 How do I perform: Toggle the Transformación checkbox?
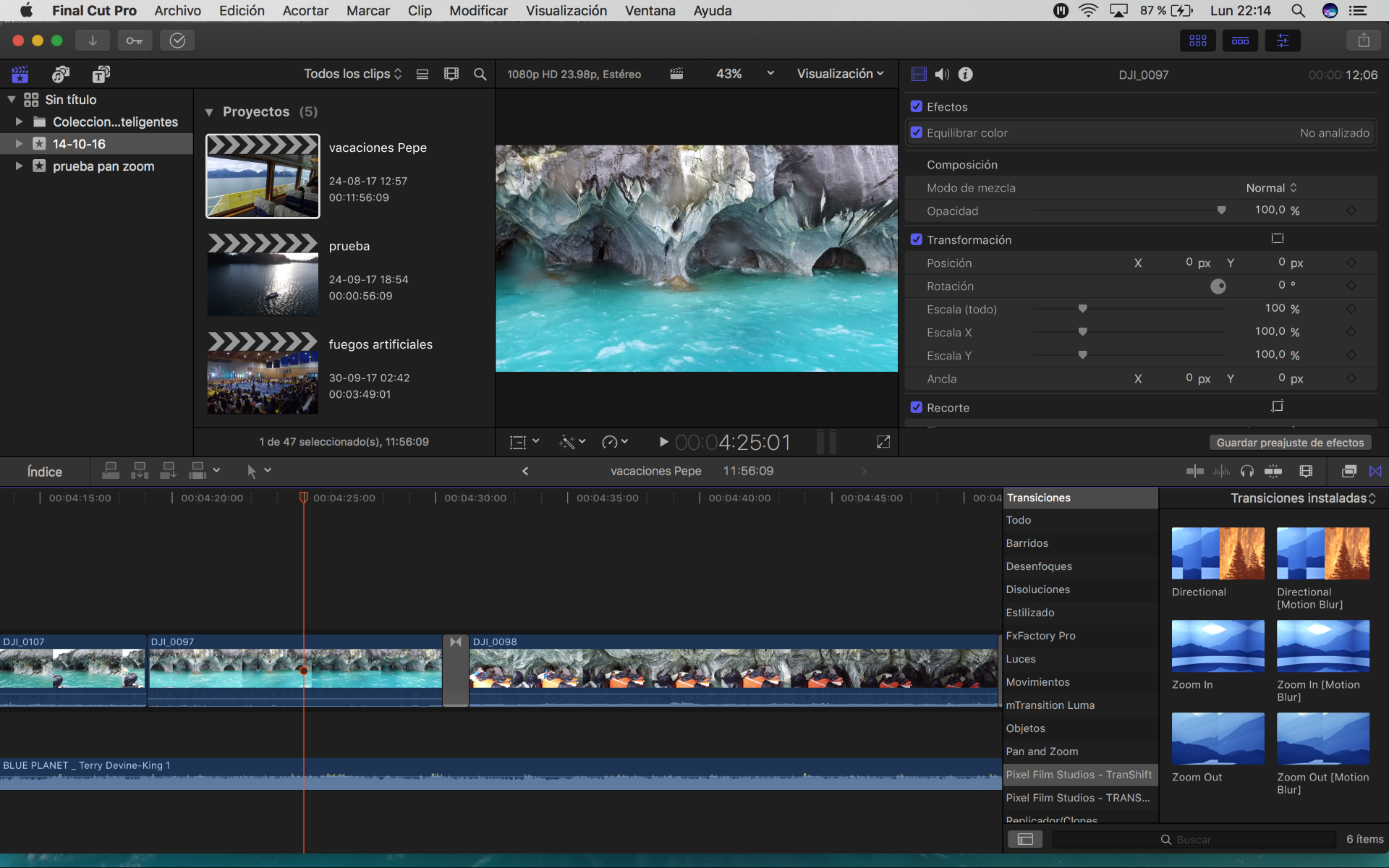(917, 239)
